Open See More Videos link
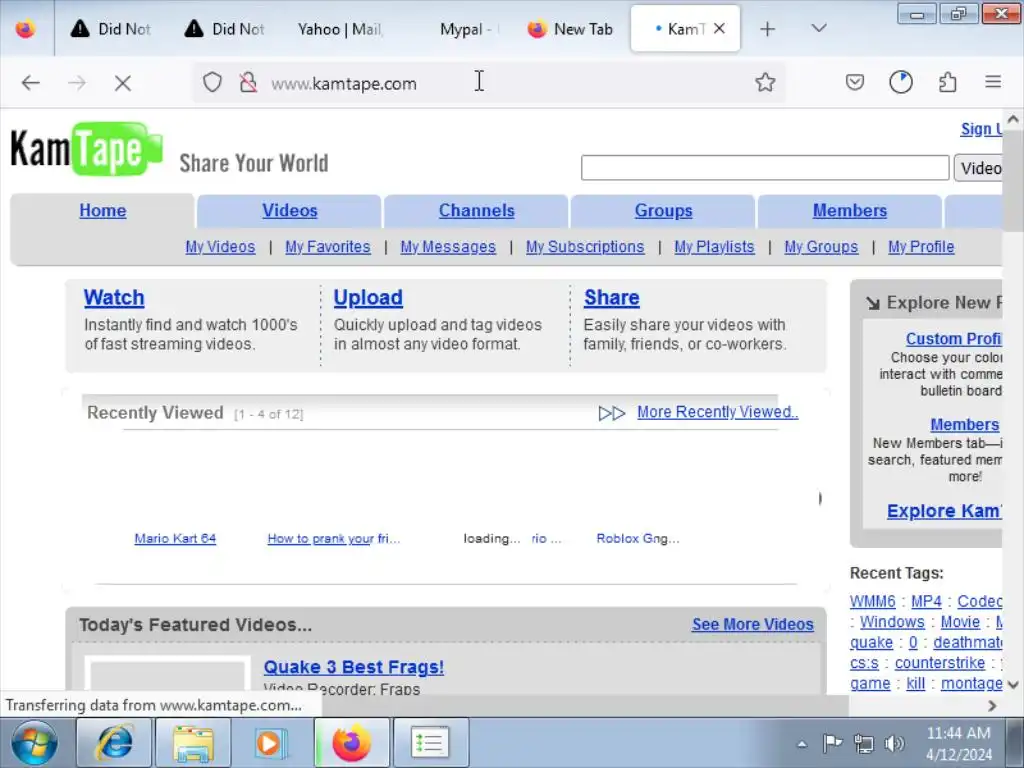1024x768 pixels. [753, 624]
